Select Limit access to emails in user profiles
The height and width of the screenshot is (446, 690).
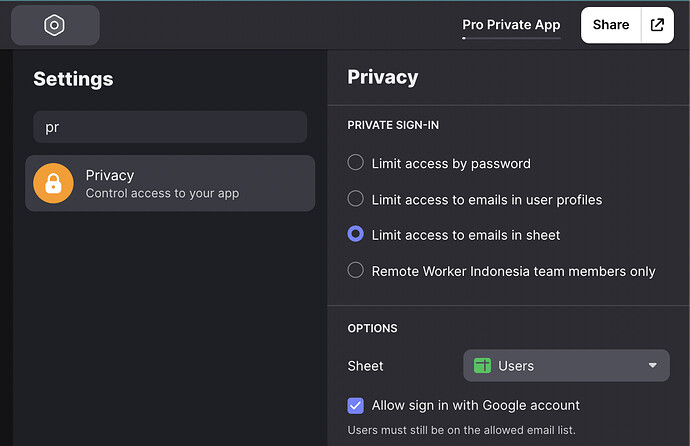[355, 199]
